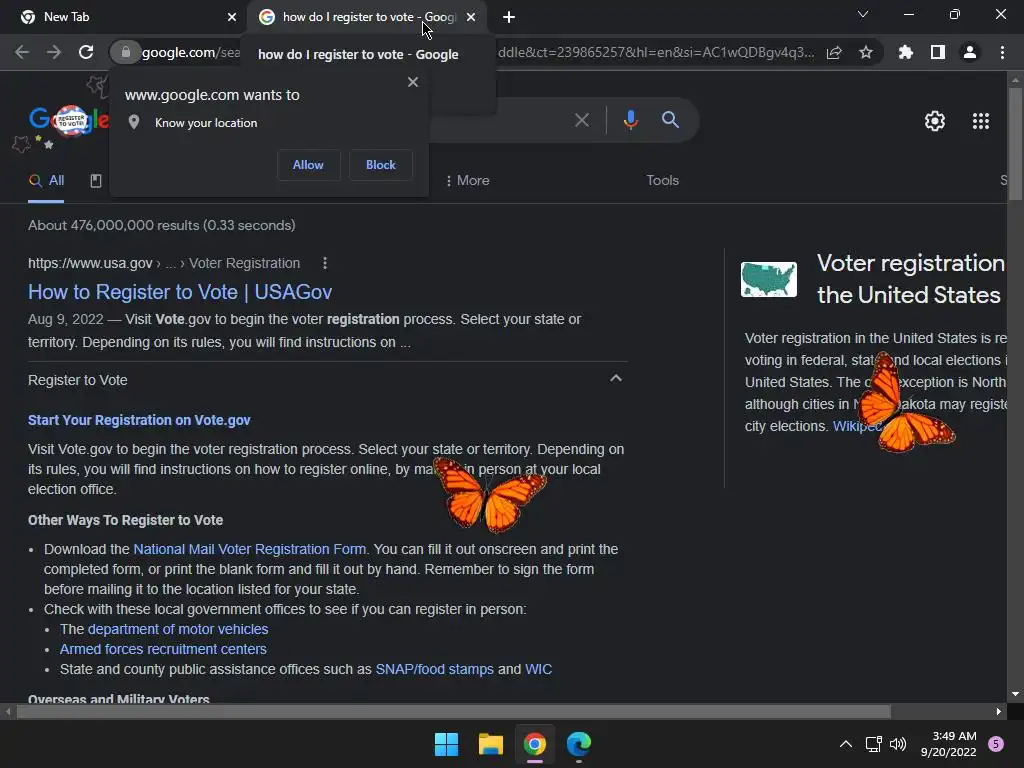Image resolution: width=1024 pixels, height=768 pixels.
Task: Open How to Register to Vote USAGov link
Action: 180,292
